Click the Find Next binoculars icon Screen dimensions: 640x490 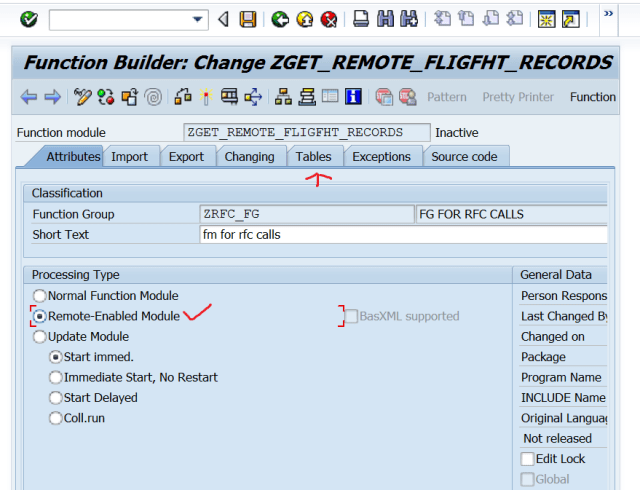click(x=409, y=19)
